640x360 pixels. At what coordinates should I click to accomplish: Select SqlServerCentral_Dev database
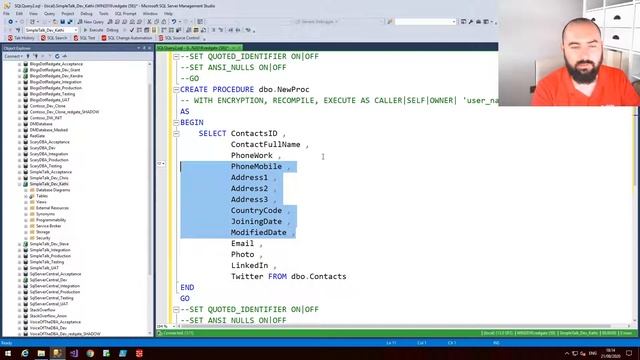48,280
